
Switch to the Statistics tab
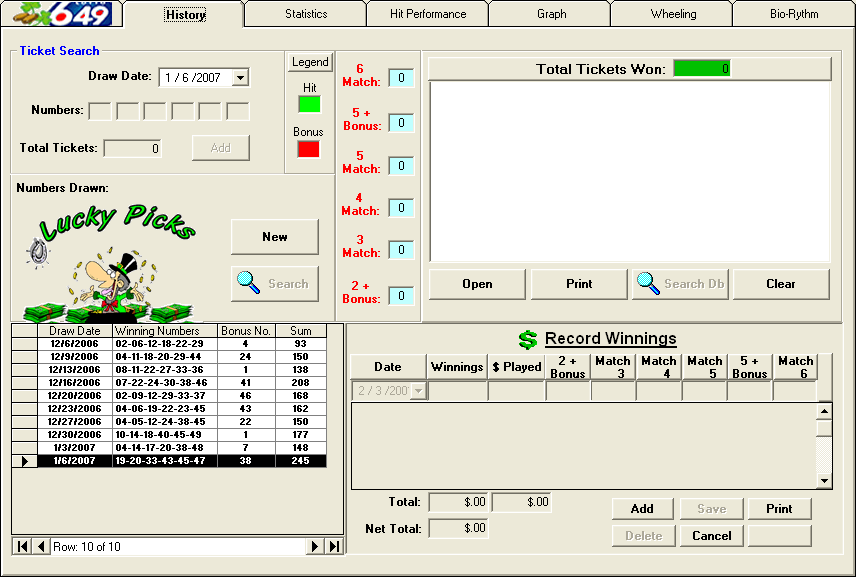tap(305, 14)
